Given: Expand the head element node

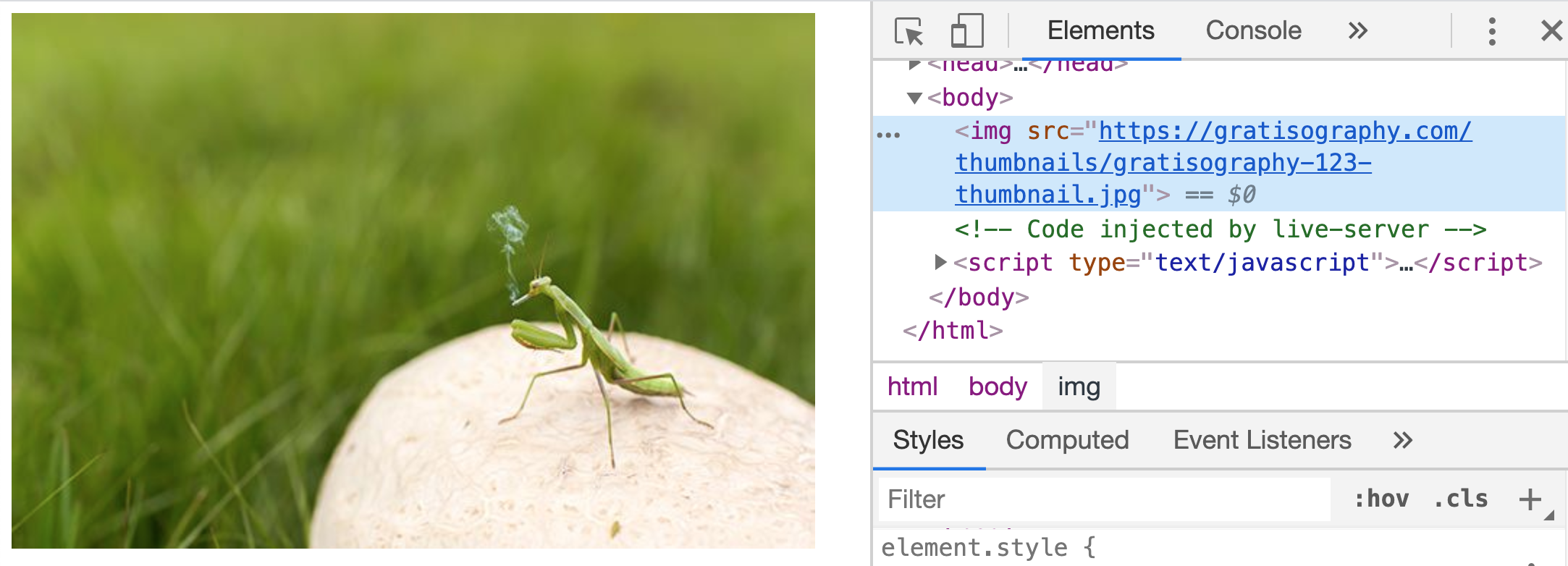Looking at the screenshot, I should (x=914, y=64).
